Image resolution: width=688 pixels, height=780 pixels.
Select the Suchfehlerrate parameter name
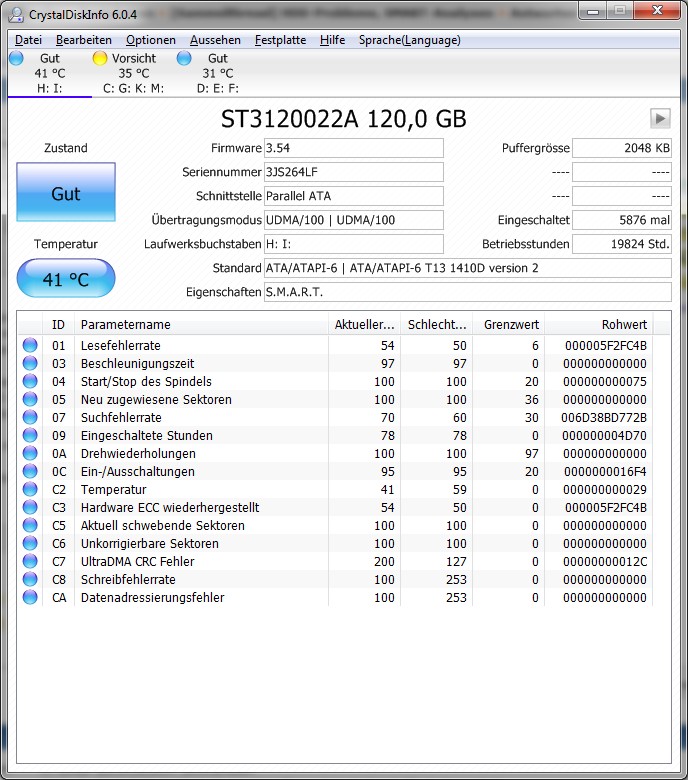121,417
